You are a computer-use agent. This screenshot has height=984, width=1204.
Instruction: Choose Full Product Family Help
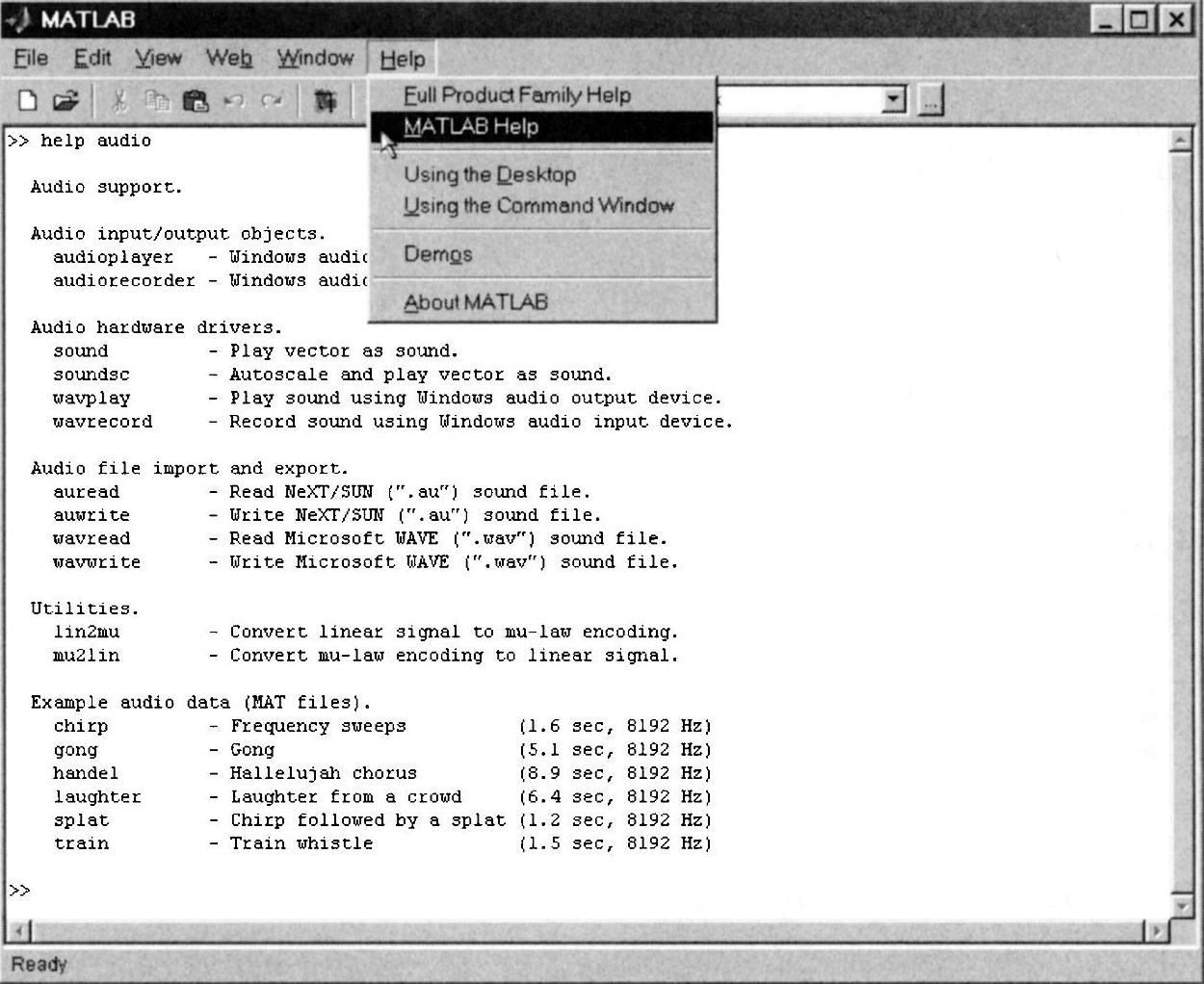click(516, 95)
